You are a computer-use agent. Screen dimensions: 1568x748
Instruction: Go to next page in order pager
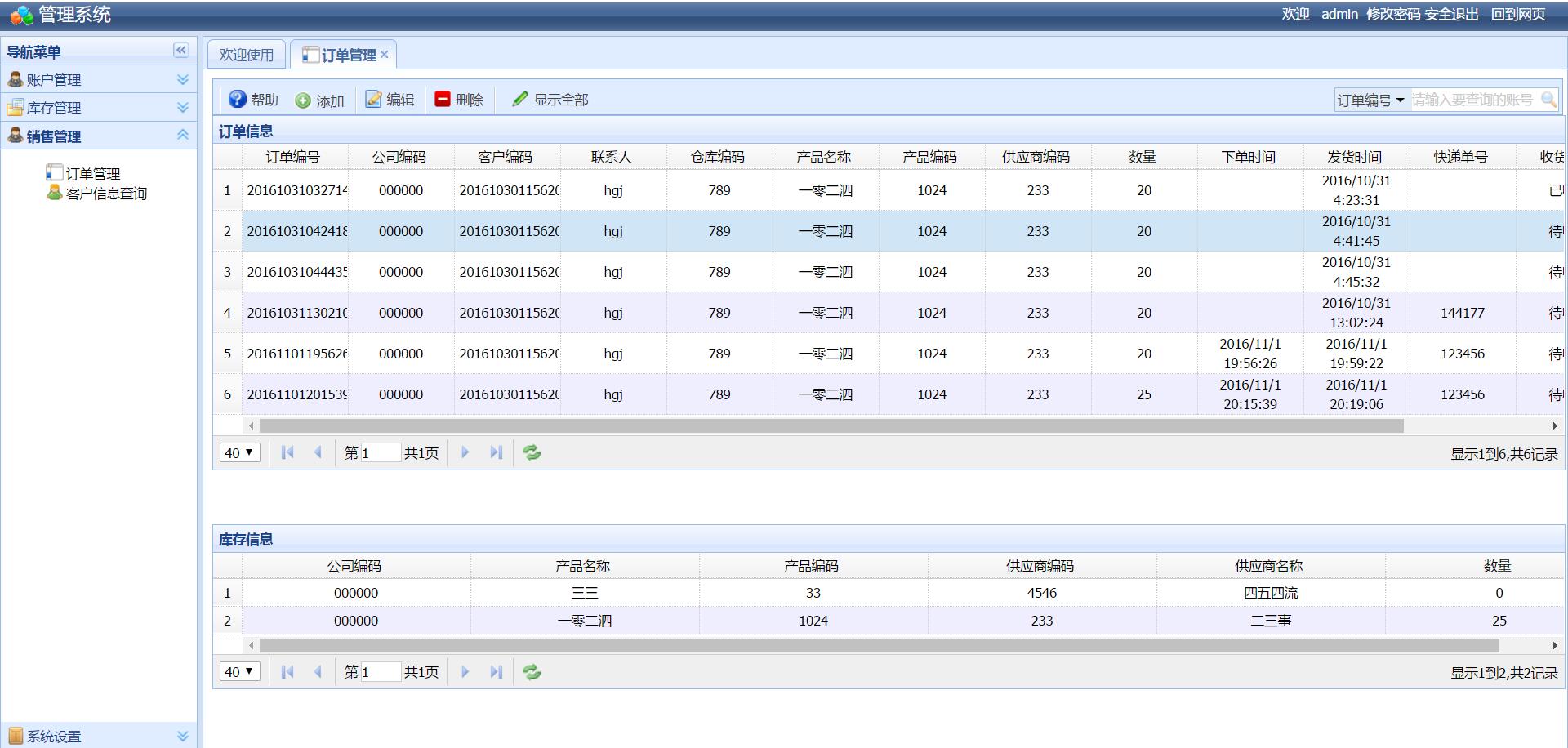point(465,452)
